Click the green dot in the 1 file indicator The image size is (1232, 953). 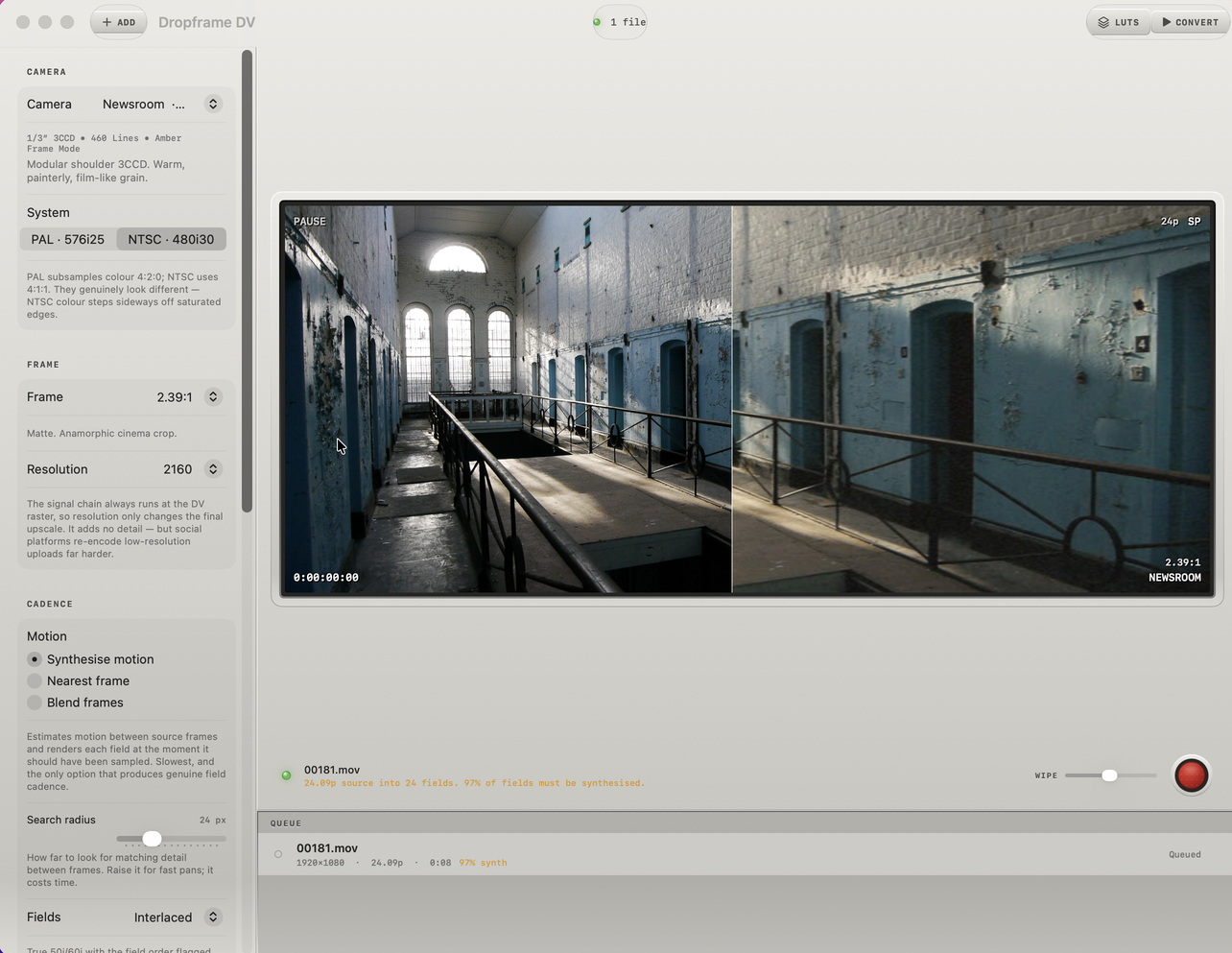(x=597, y=22)
